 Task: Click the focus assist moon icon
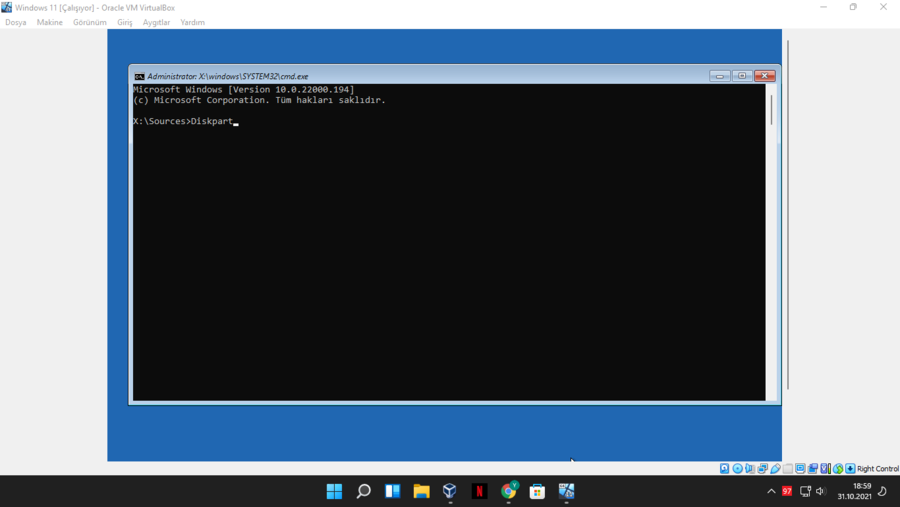pos(883,491)
